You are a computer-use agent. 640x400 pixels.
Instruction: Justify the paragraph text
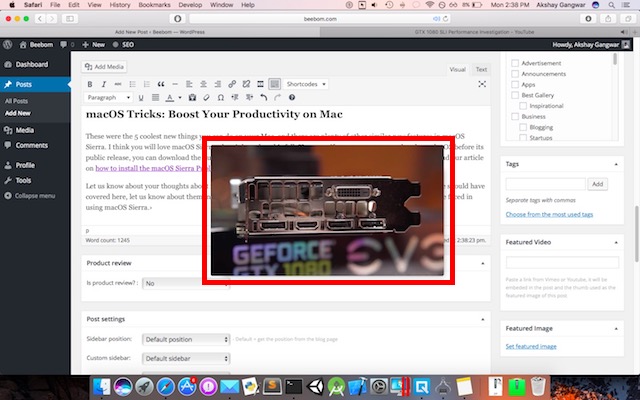pyautogui.click(x=155, y=98)
